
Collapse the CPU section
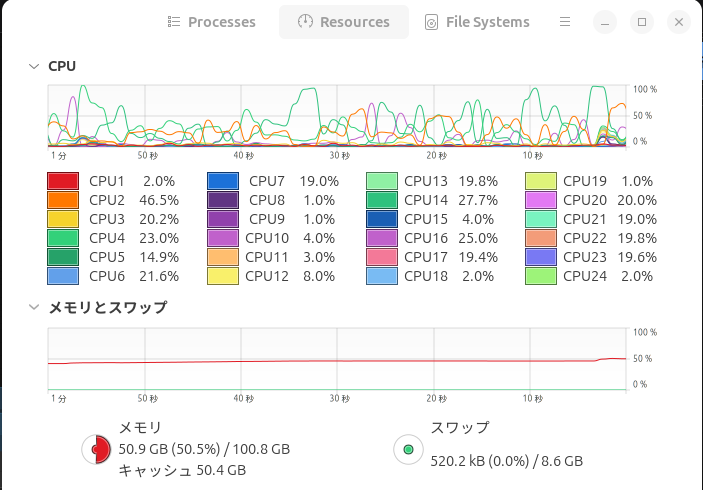pyautogui.click(x=34, y=67)
